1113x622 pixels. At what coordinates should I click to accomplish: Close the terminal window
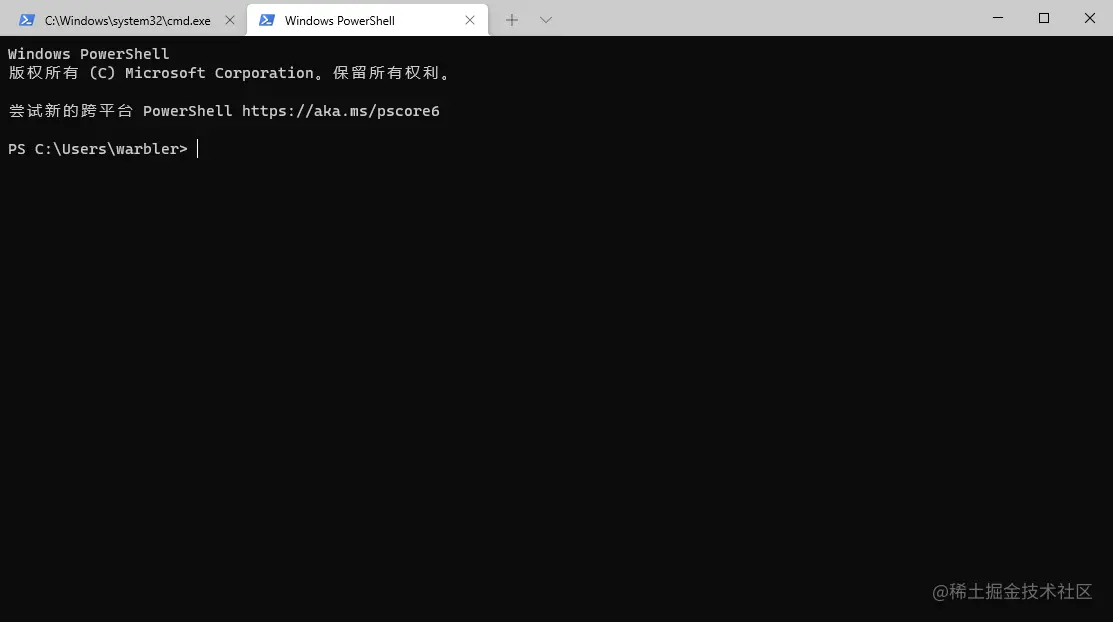click(1090, 18)
